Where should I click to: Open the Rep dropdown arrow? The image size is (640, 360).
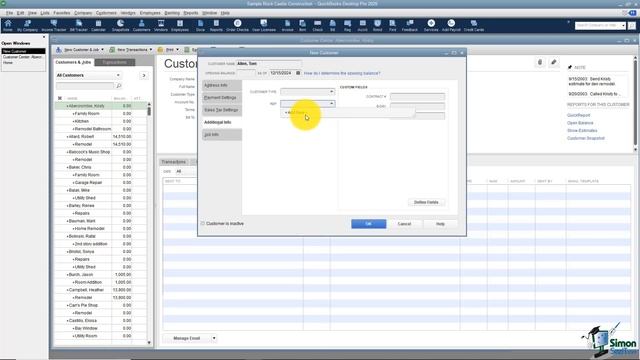pyautogui.click(x=331, y=104)
